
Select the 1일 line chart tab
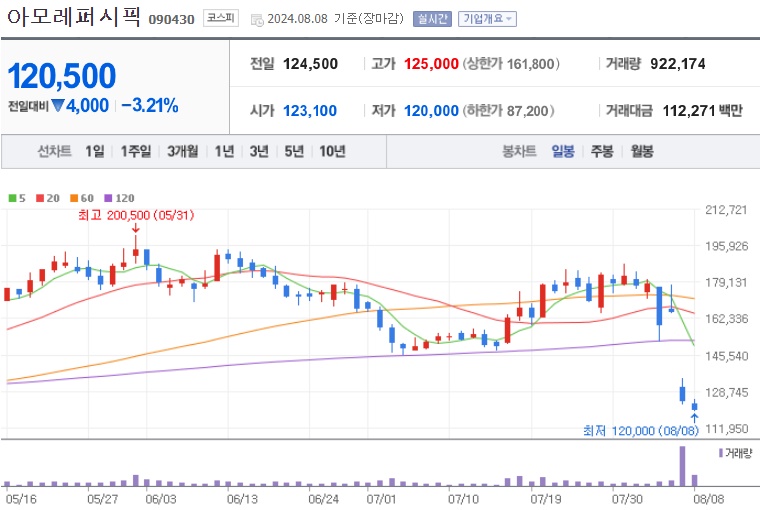[x=95, y=151]
